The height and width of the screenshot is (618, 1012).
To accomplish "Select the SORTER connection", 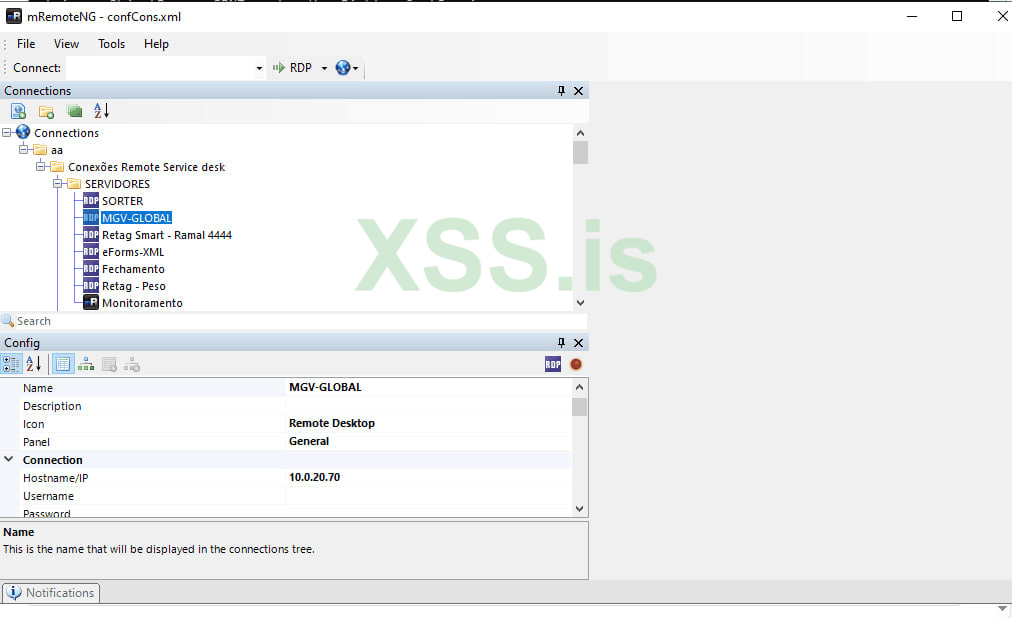I will click(x=122, y=201).
